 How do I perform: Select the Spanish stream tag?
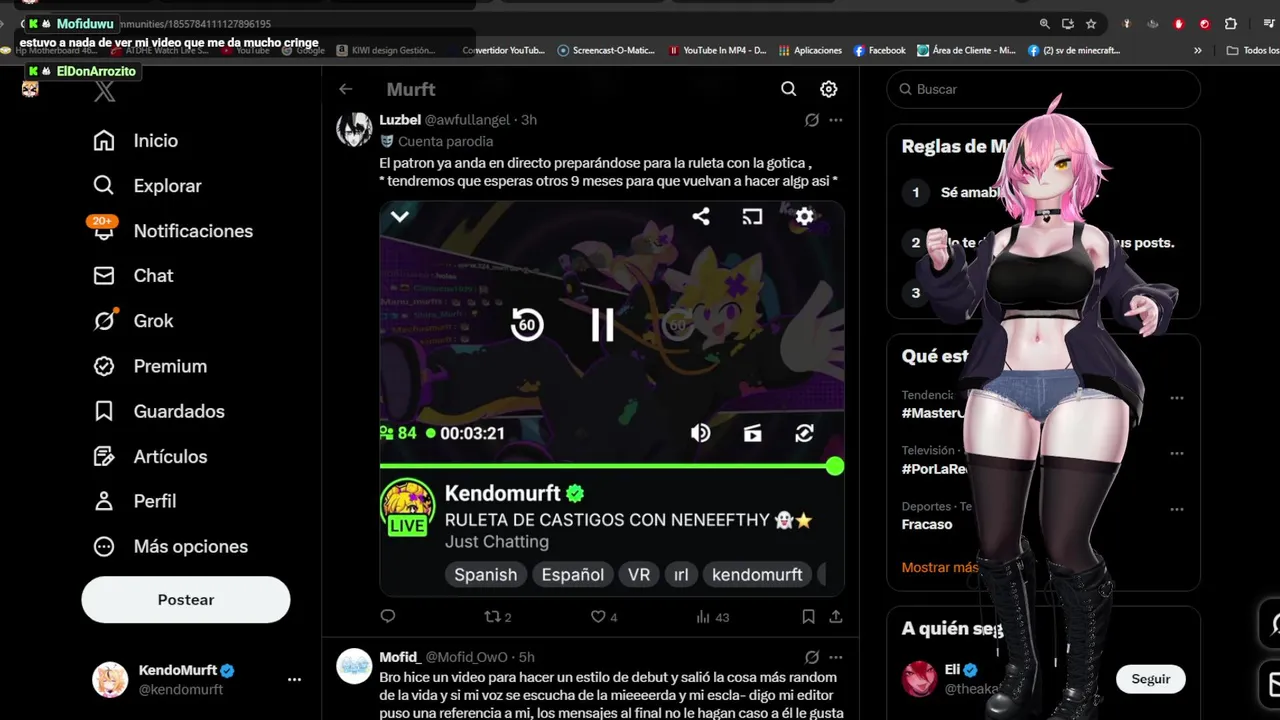(486, 575)
